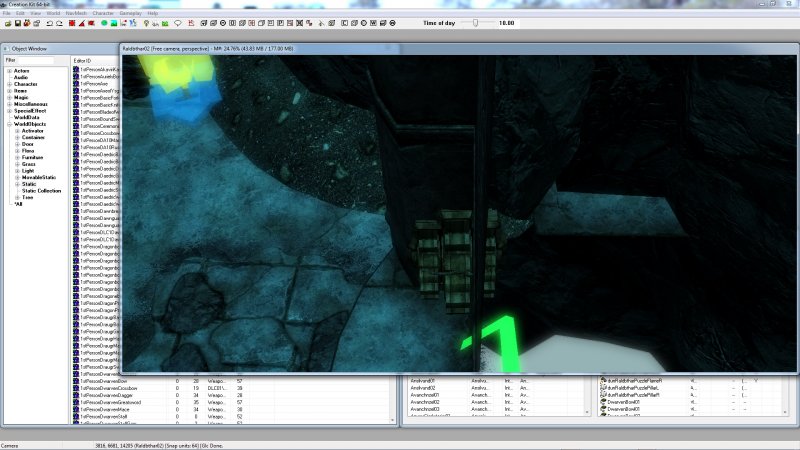Click the speech bubble Filtered Dialogue icon
Image resolution: width=800 pixels, height=450 pixels.
(x=178, y=23)
